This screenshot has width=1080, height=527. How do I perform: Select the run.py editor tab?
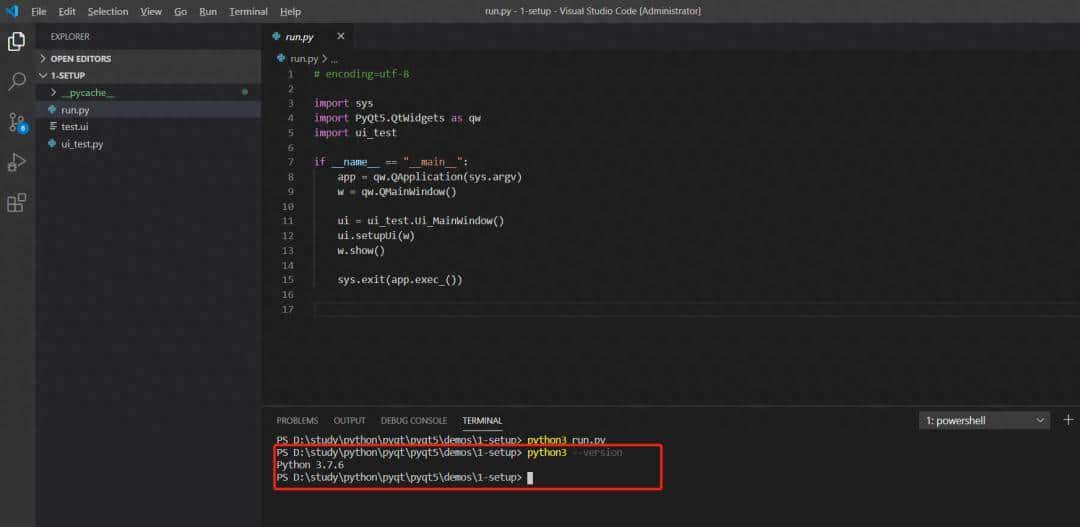(307, 37)
